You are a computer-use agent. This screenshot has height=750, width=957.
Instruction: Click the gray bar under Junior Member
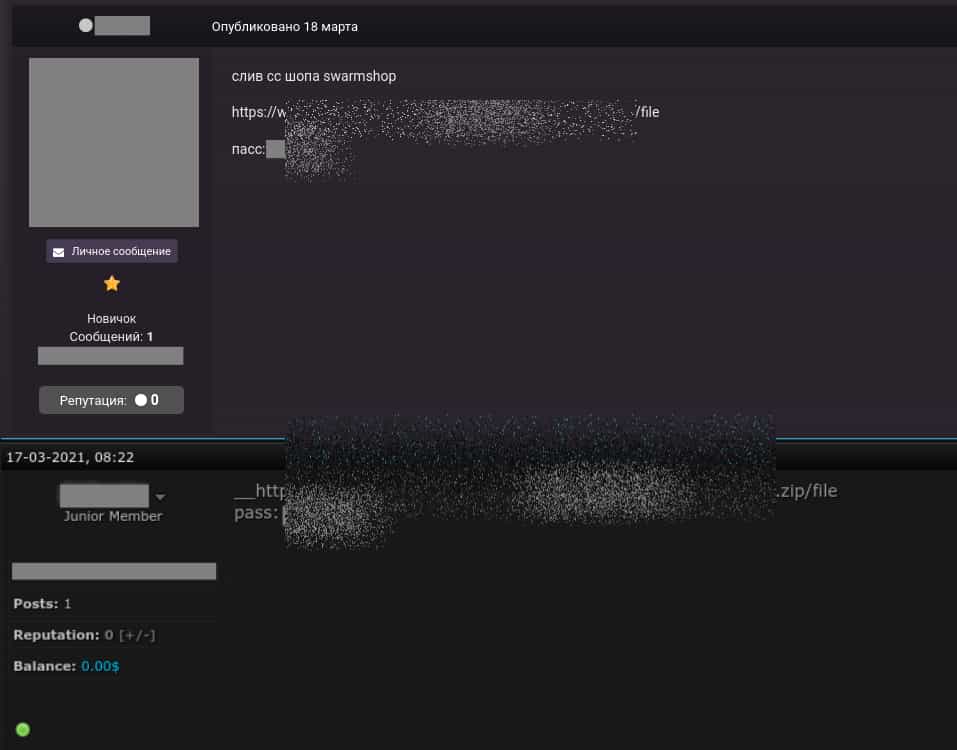[114, 571]
